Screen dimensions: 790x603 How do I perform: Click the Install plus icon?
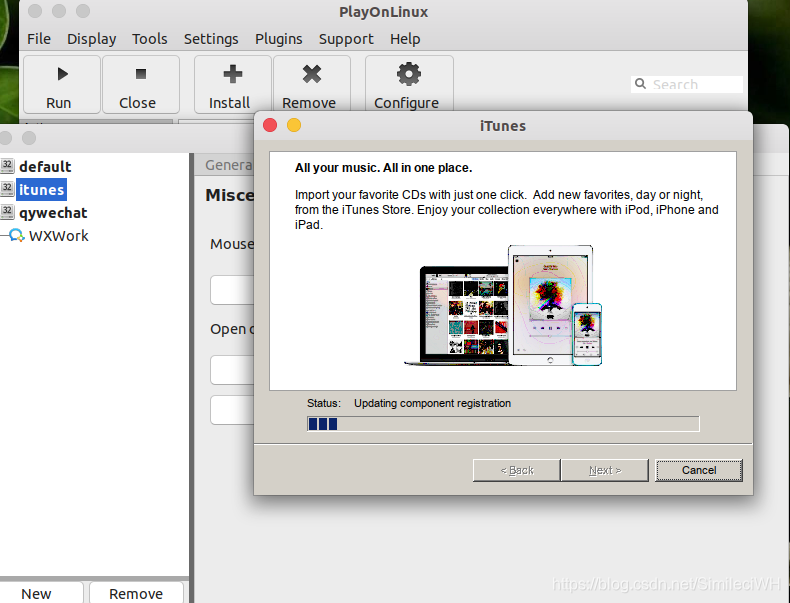click(233, 74)
